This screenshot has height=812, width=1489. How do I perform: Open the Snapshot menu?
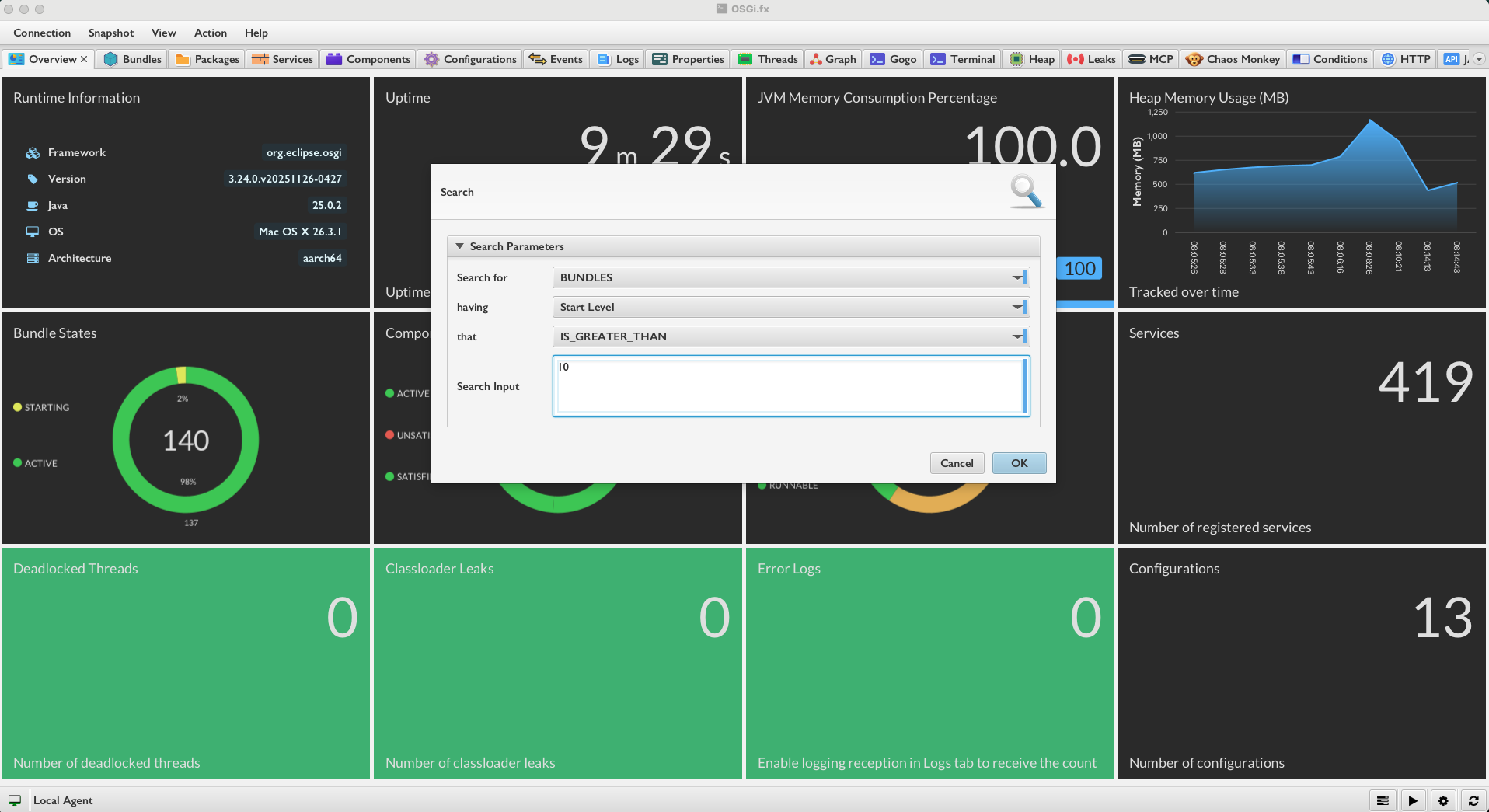(110, 33)
